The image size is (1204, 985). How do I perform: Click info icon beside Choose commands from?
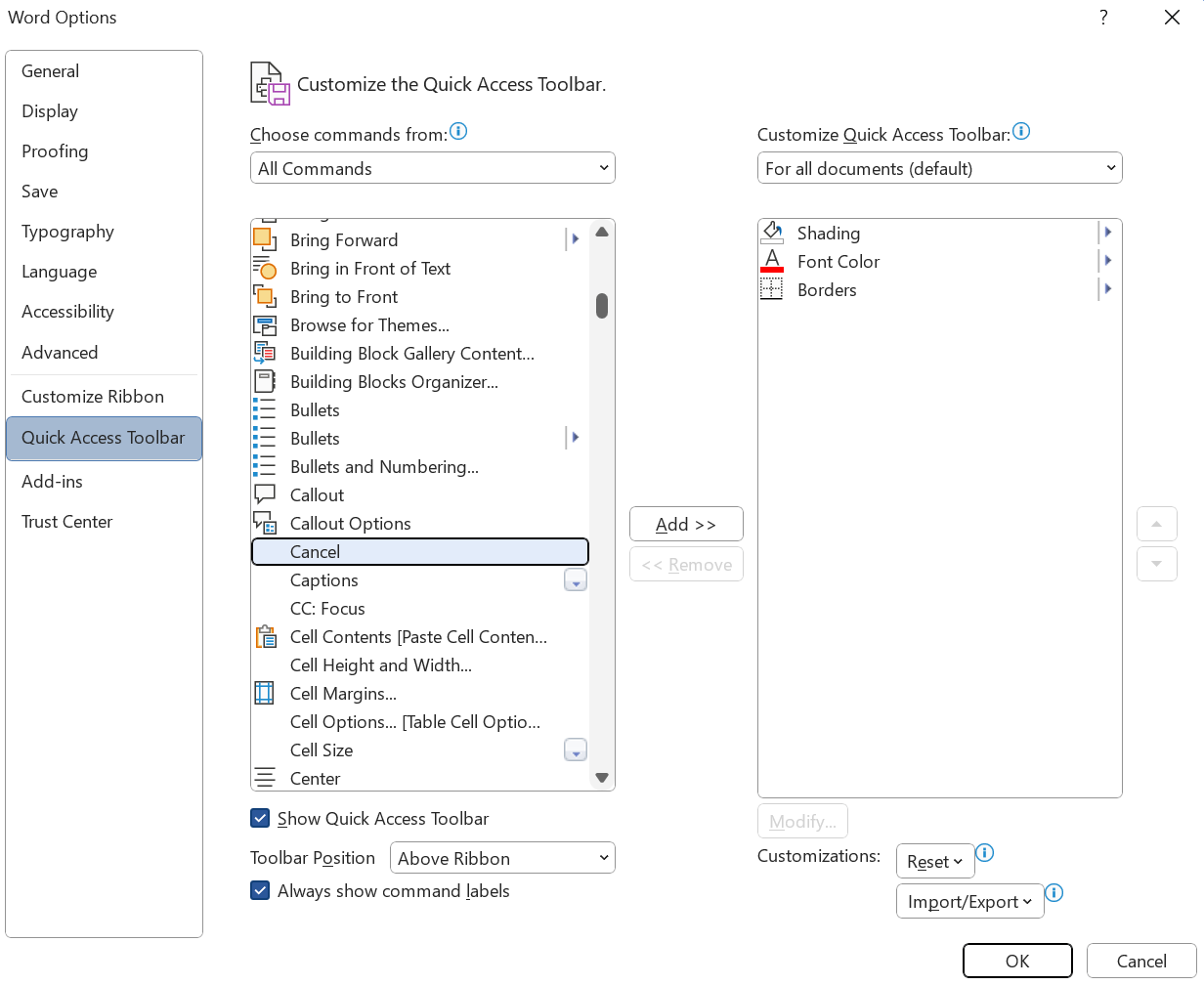[x=458, y=131]
